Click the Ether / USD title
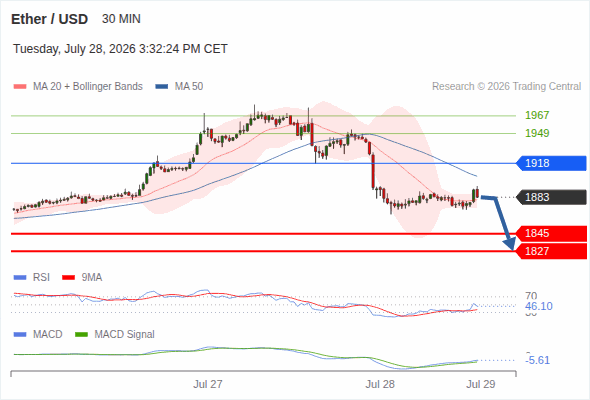Viewport: 590px width, 400px height. coord(49,19)
